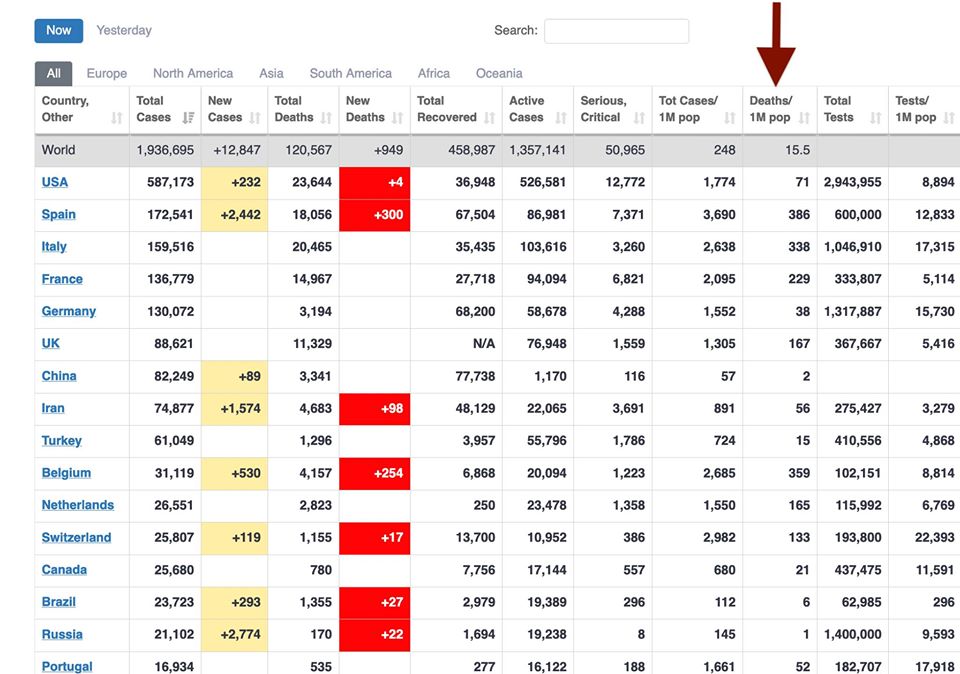Sort by Total Recovered sort icon

pos(489,118)
